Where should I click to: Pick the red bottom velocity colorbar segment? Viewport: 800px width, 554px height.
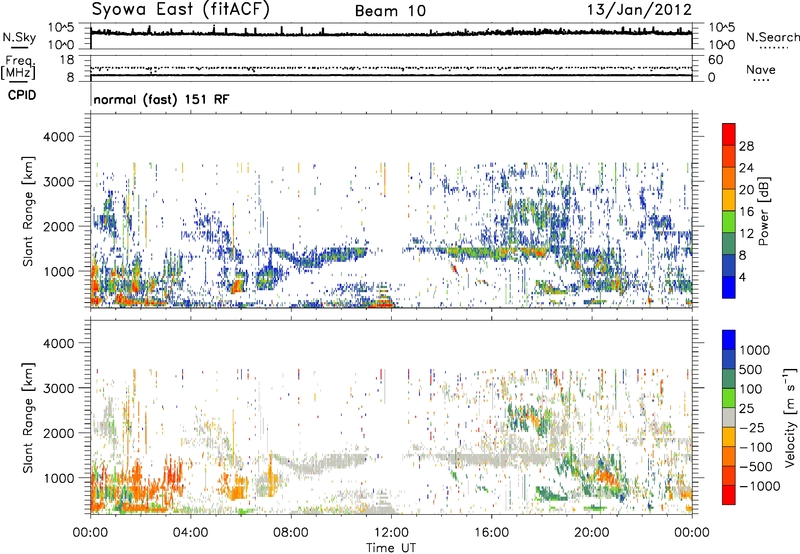(729, 495)
